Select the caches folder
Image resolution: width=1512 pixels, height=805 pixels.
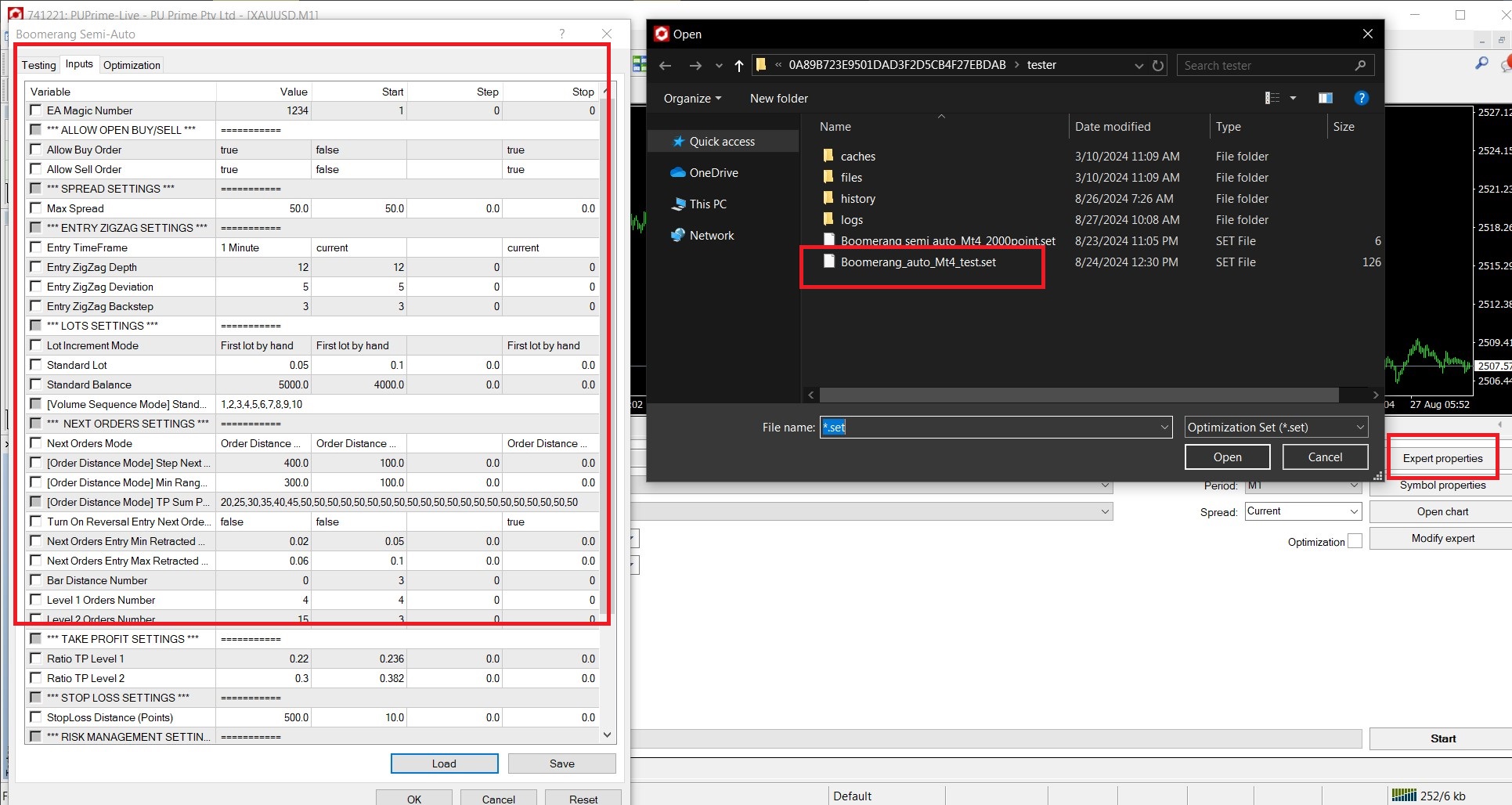(858, 157)
